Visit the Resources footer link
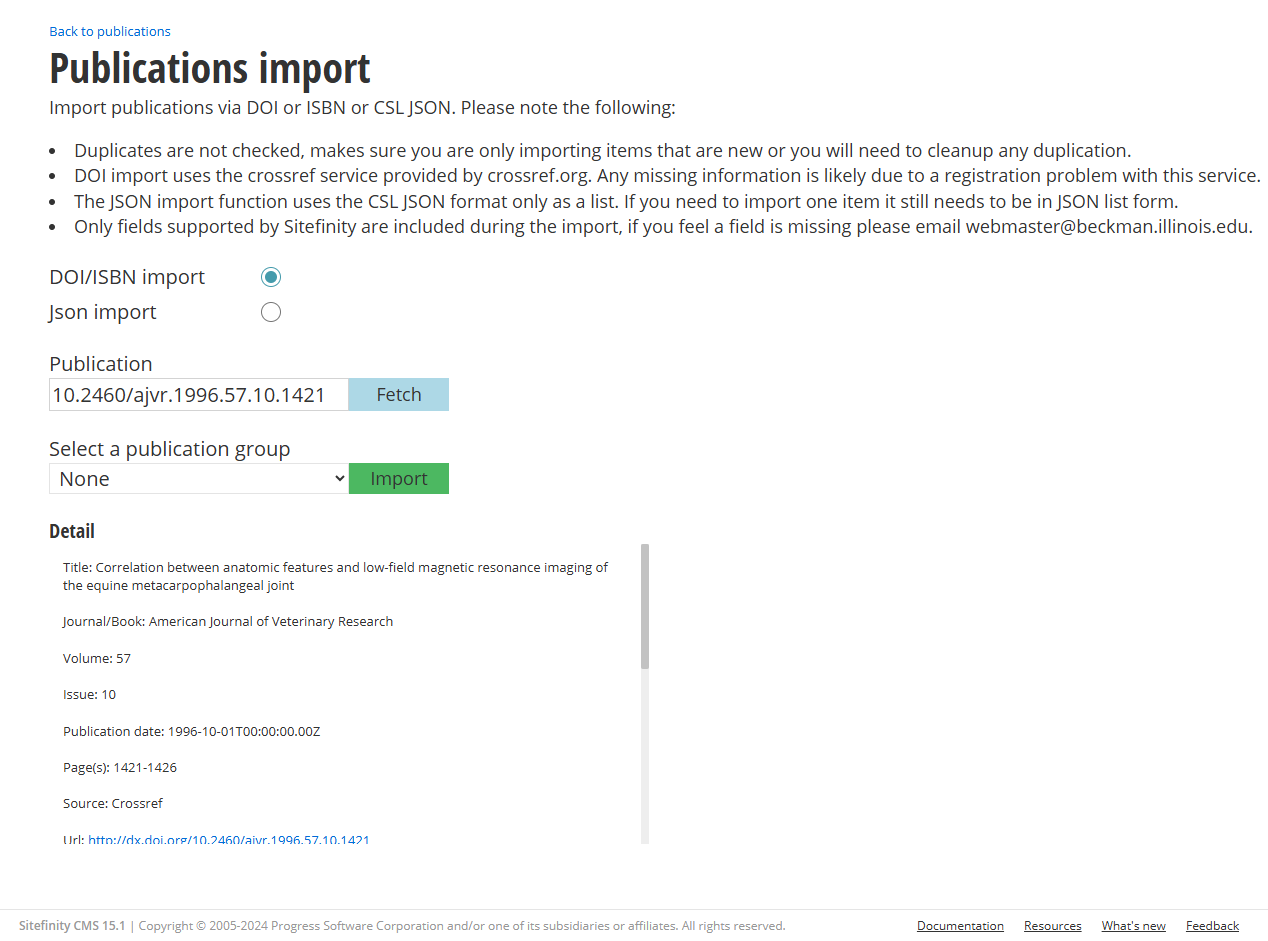The height and width of the screenshot is (941, 1268). pyautogui.click(x=1052, y=926)
